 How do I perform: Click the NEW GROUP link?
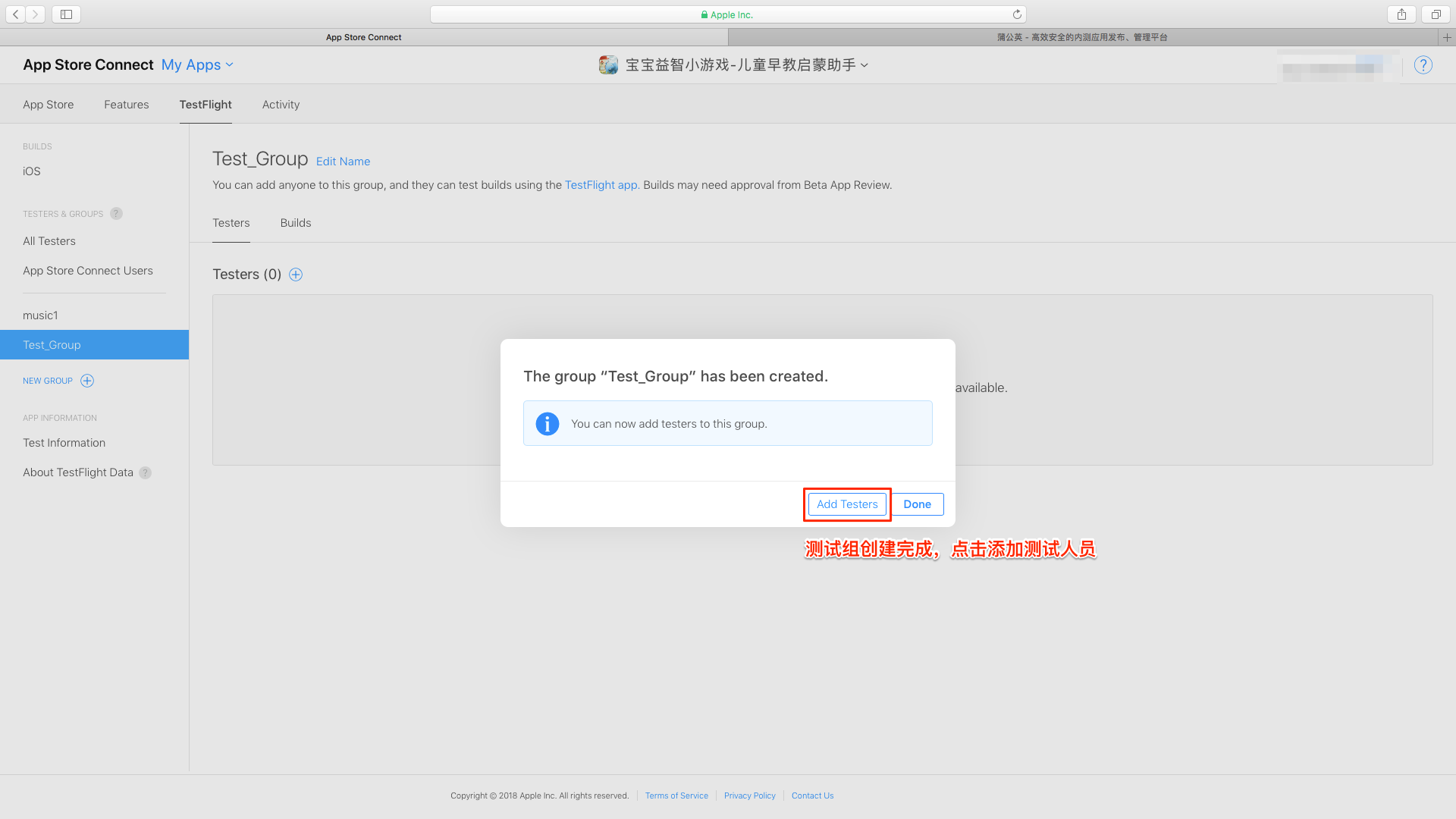coord(48,381)
